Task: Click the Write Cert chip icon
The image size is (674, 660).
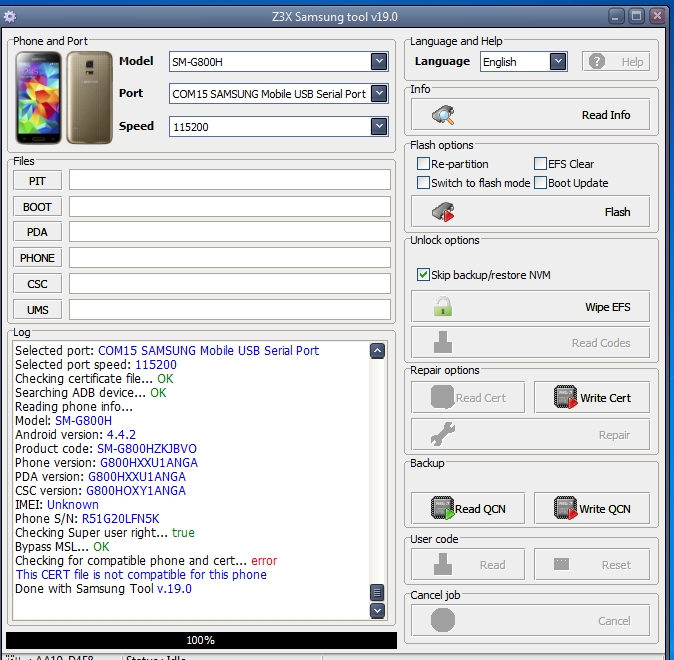Action: pos(565,397)
